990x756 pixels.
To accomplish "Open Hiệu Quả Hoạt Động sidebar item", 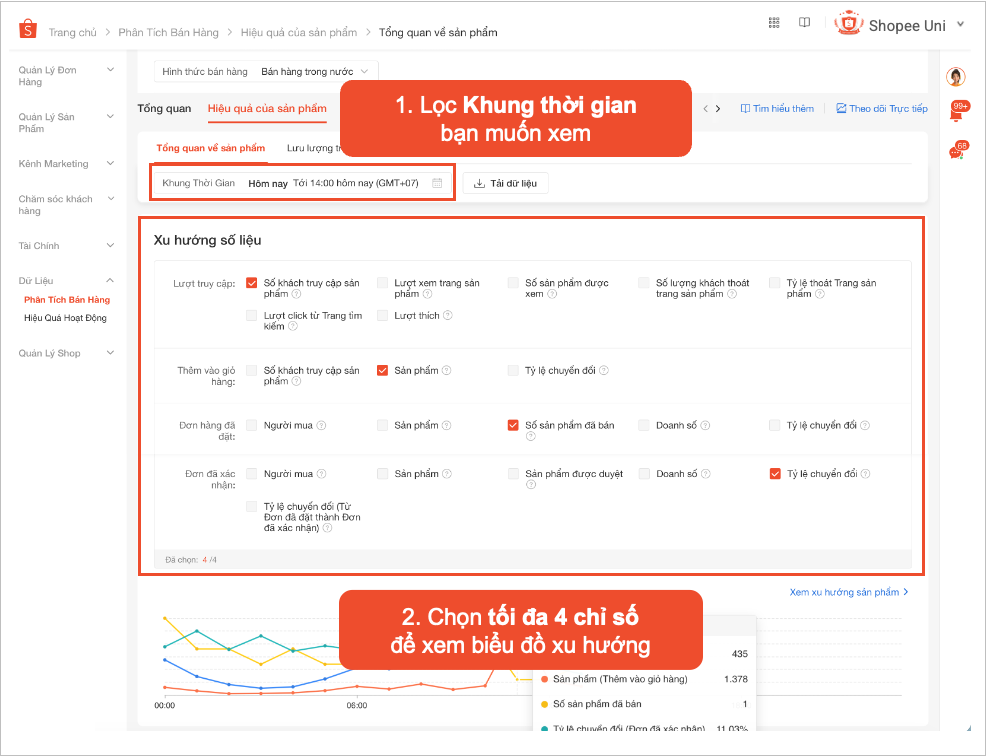I will coord(65,318).
